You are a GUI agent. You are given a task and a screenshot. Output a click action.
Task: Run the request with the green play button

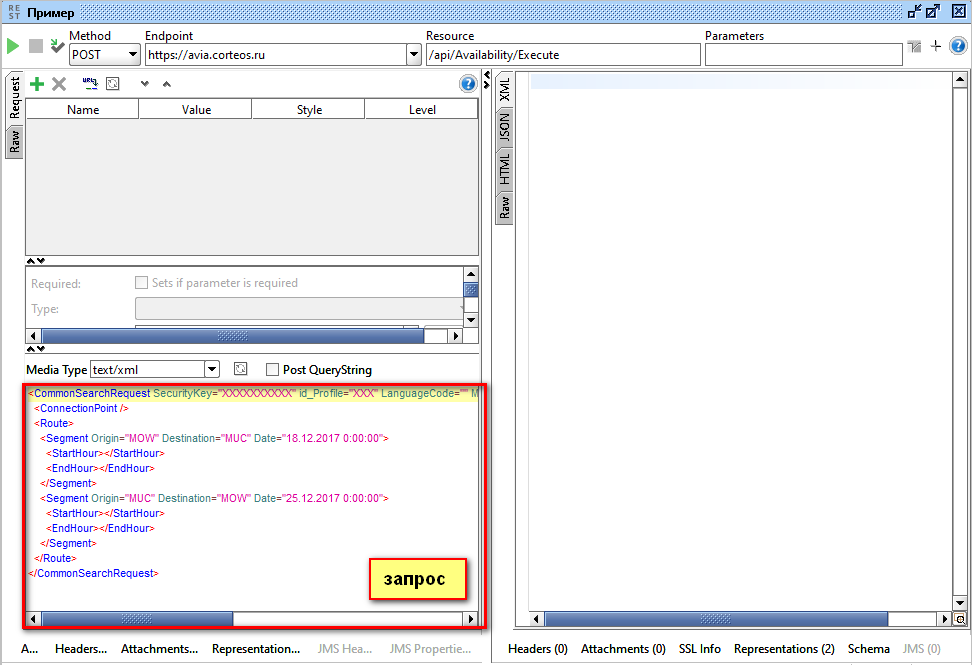(13, 46)
